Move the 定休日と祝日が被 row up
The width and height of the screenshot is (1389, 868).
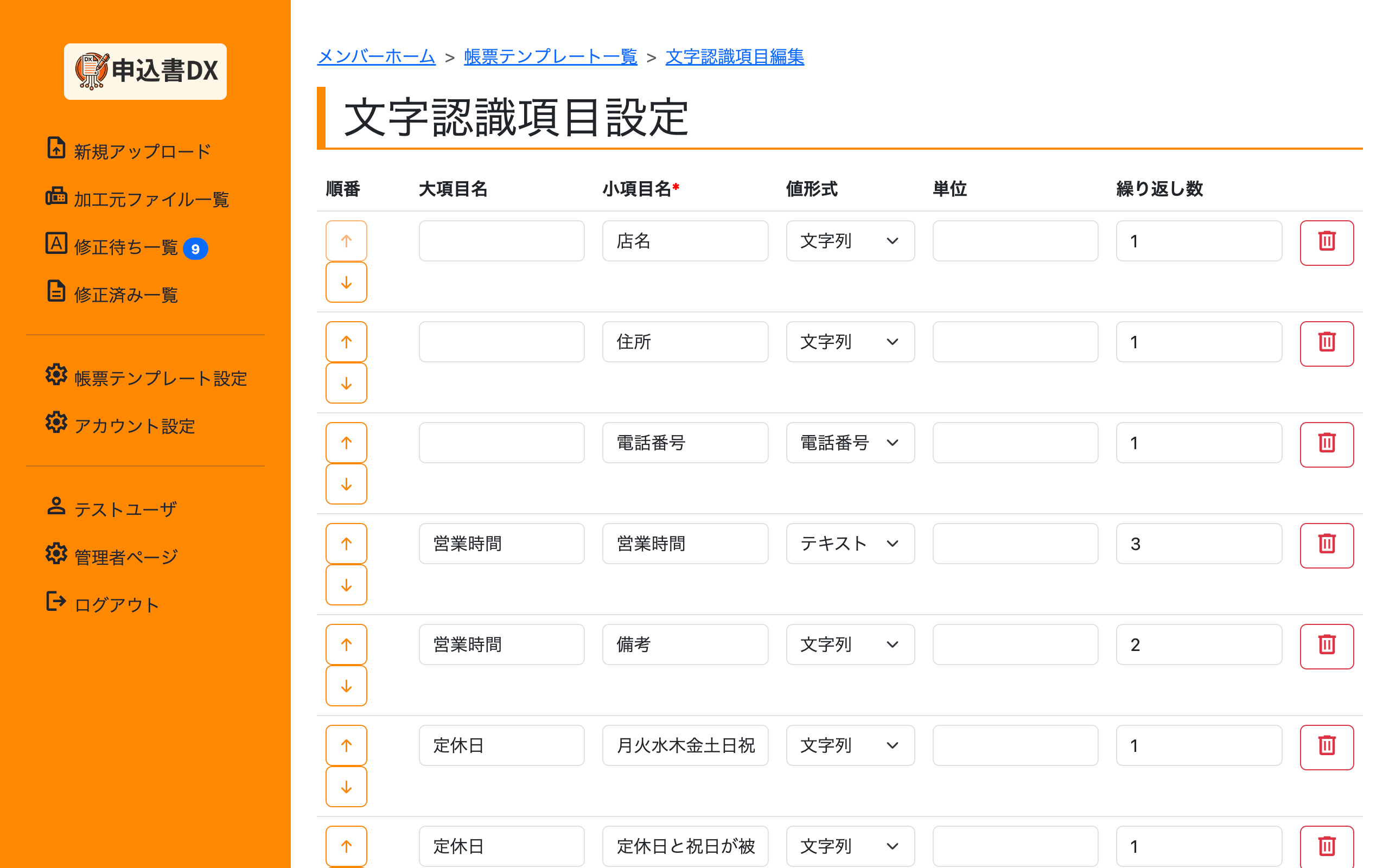click(346, 846)
